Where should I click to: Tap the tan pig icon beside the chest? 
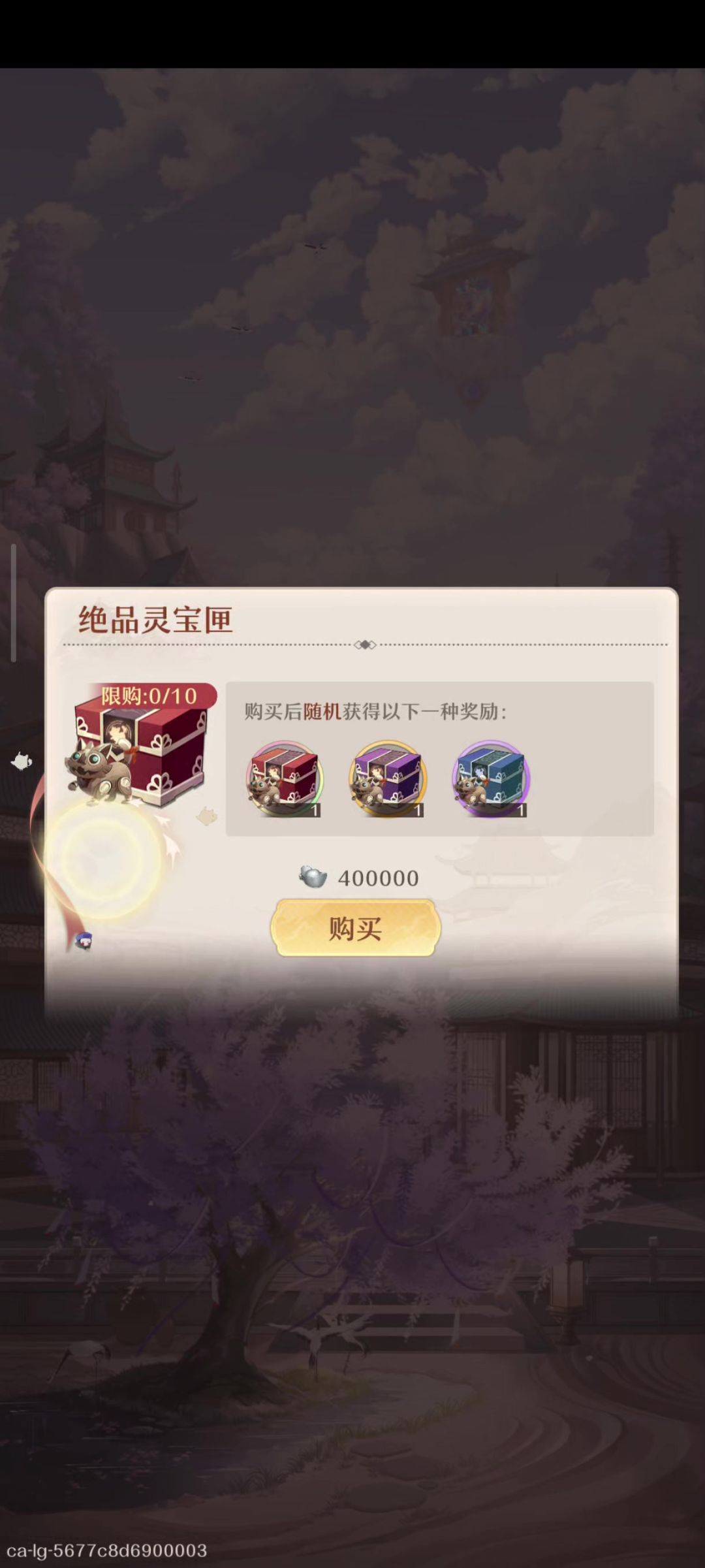tap(207, 816)
